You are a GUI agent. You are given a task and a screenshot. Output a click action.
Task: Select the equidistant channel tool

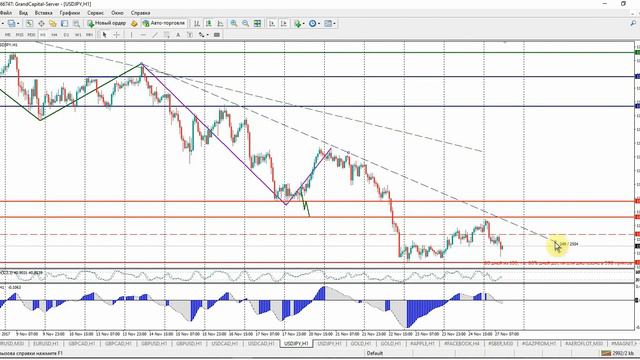(167, 35)
